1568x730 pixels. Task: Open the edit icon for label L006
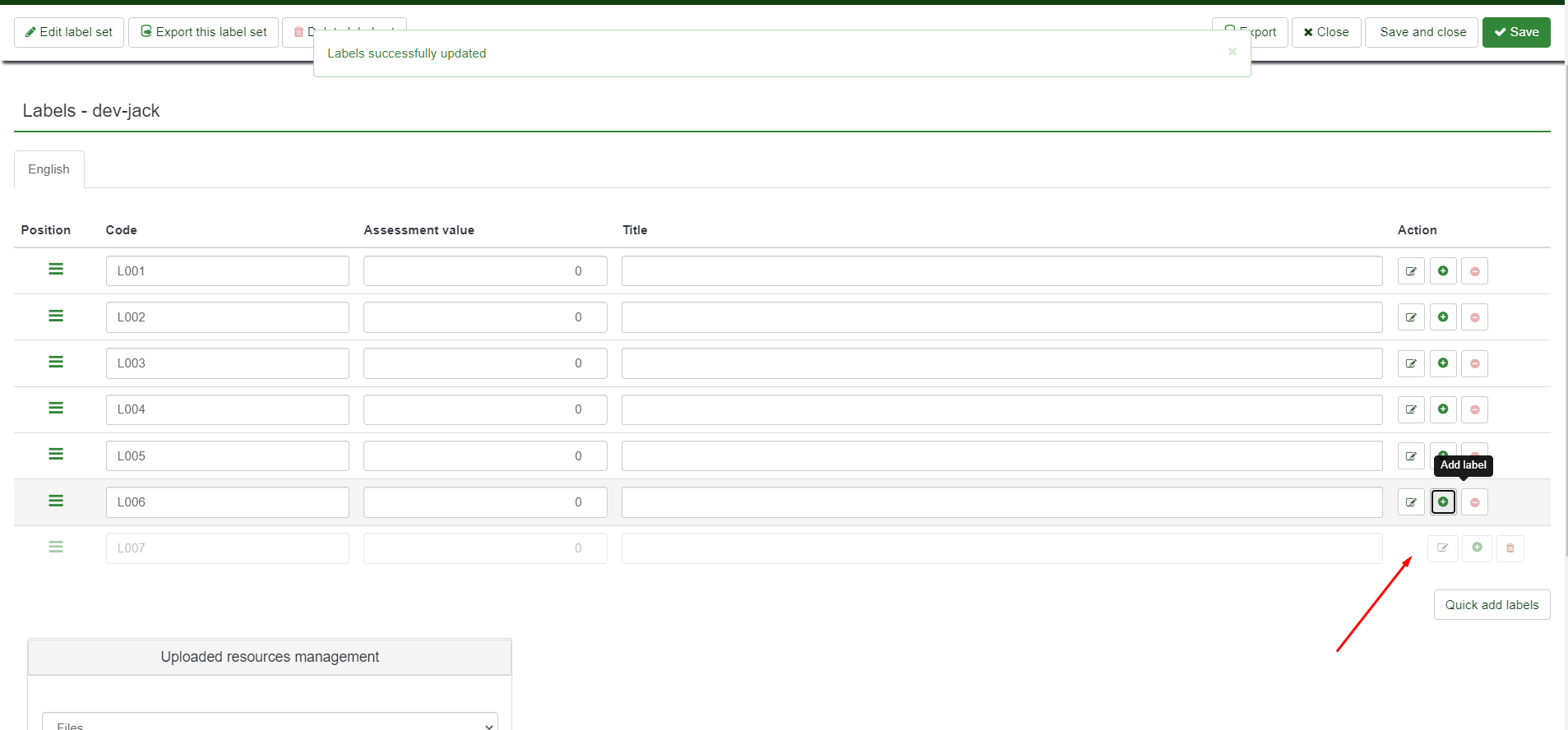tap(1411, 502)
